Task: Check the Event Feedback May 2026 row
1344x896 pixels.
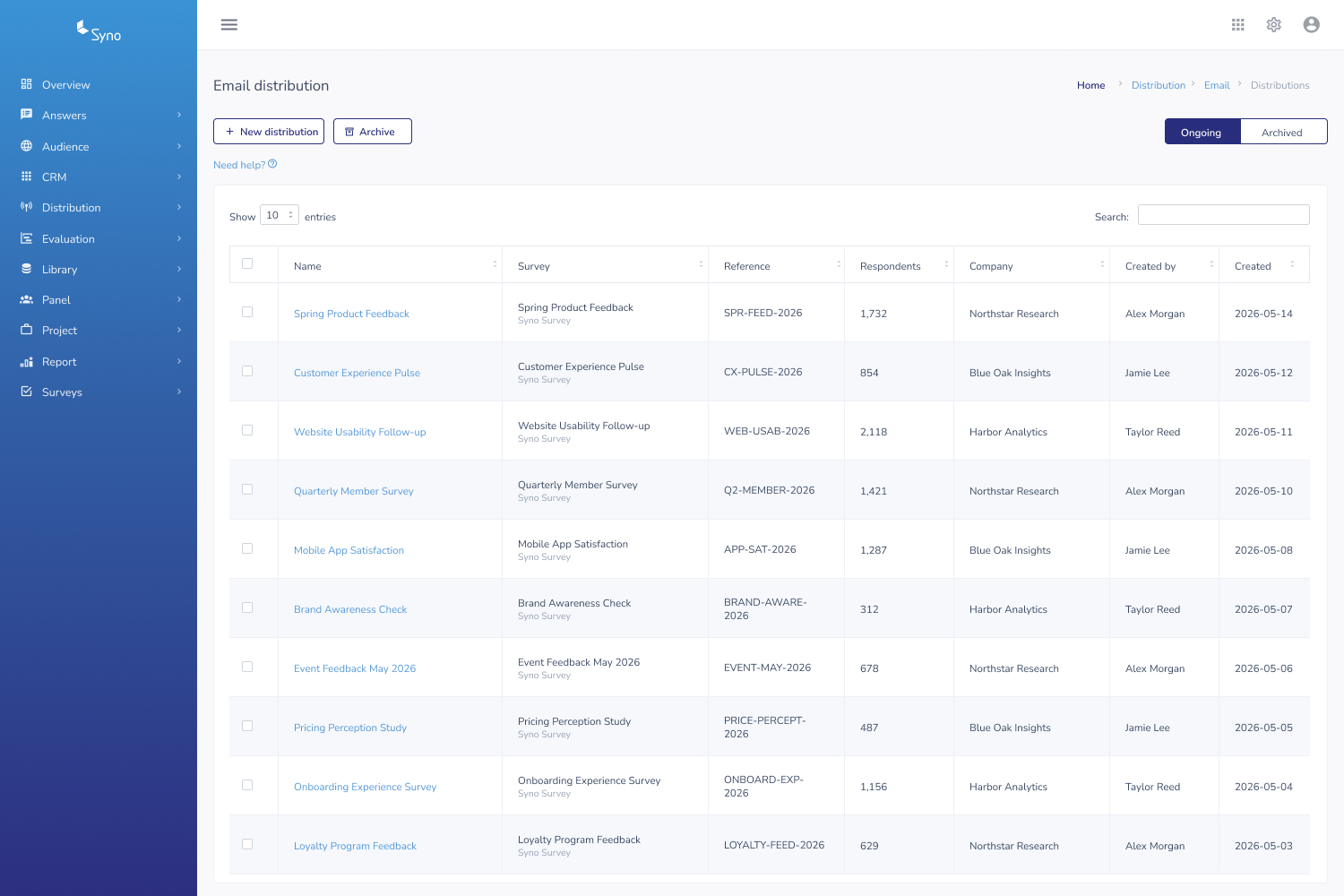Action: (x=247, y=667)
